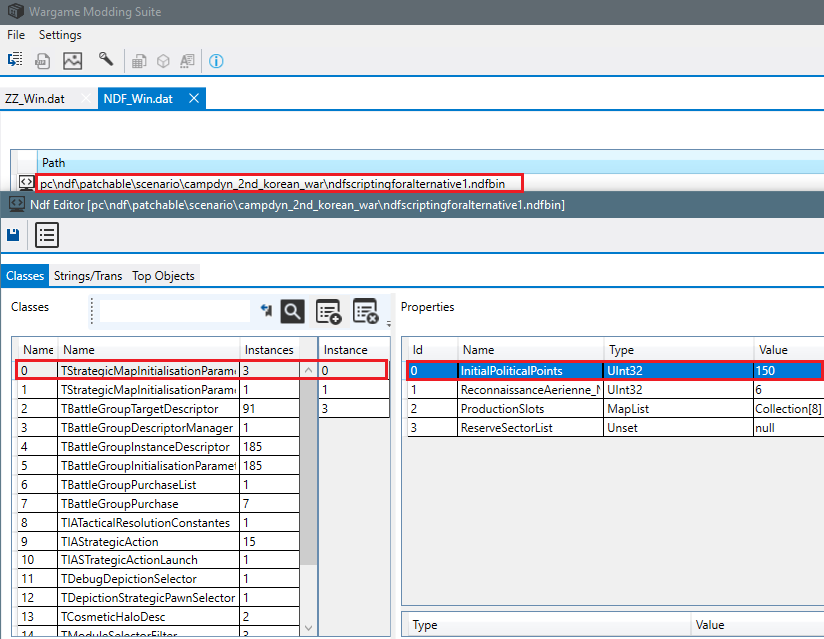The width and height of the screenshot is (824, 639).
Task: Click the remove list item icon
Action: tap(366, 311)
